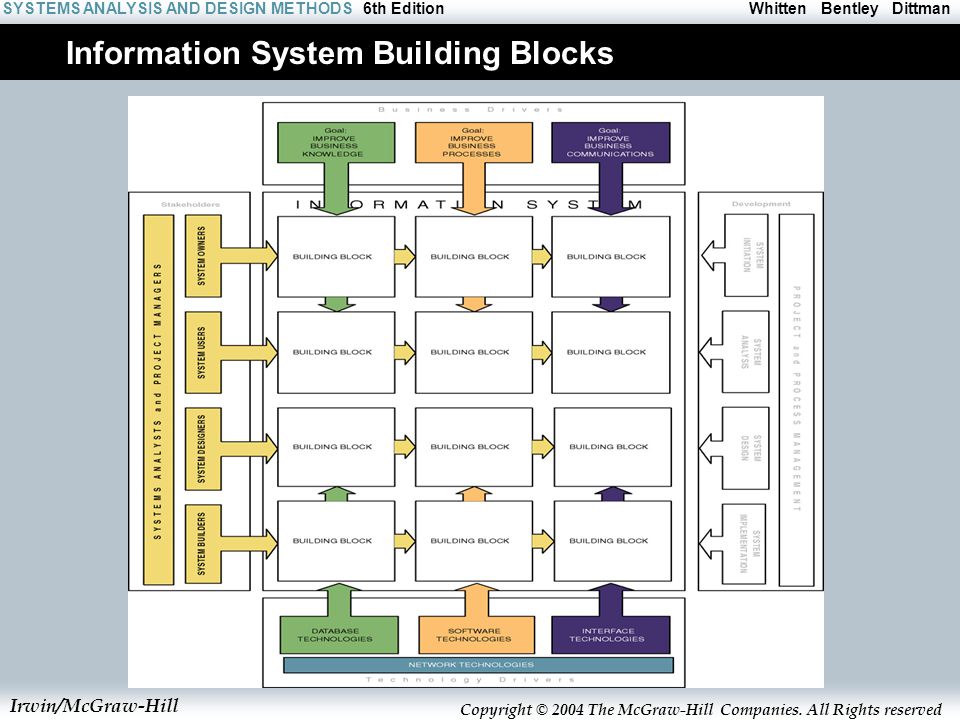Click 'Project and Process Management' vertical bar

(797, 400)
